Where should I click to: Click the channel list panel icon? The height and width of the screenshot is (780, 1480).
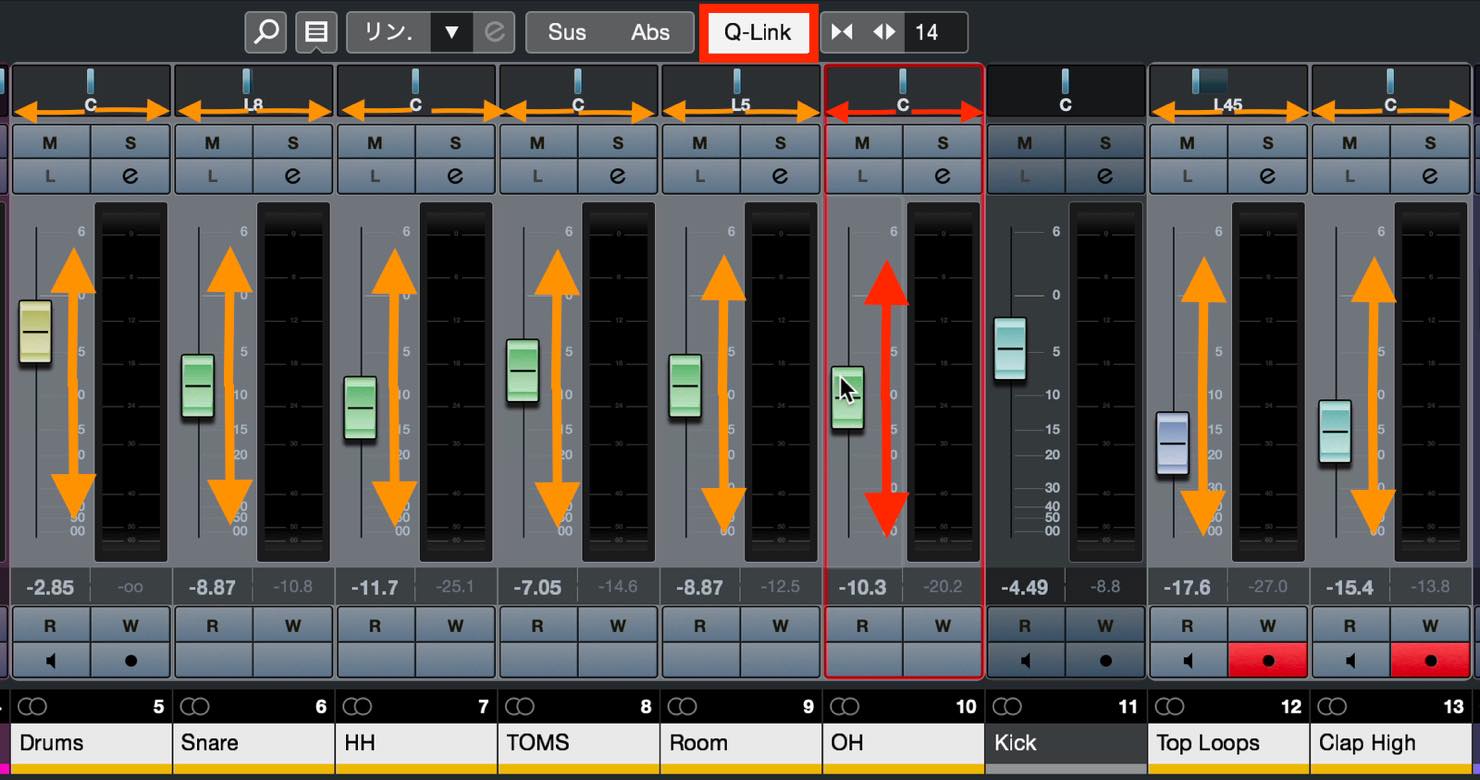pyautogui.click(x=316, y=32)
